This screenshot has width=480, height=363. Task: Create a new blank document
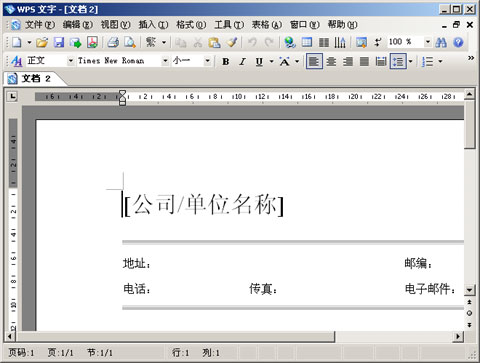tap(17, 42)
